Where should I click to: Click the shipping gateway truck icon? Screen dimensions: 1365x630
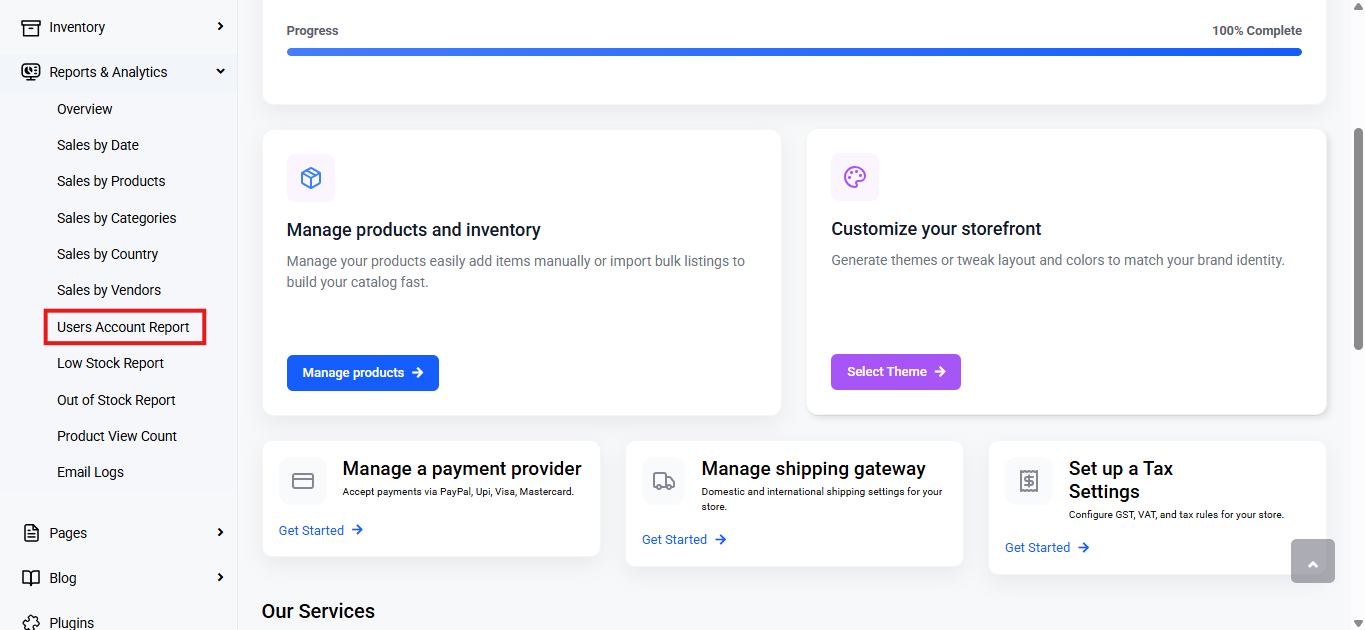664,481
